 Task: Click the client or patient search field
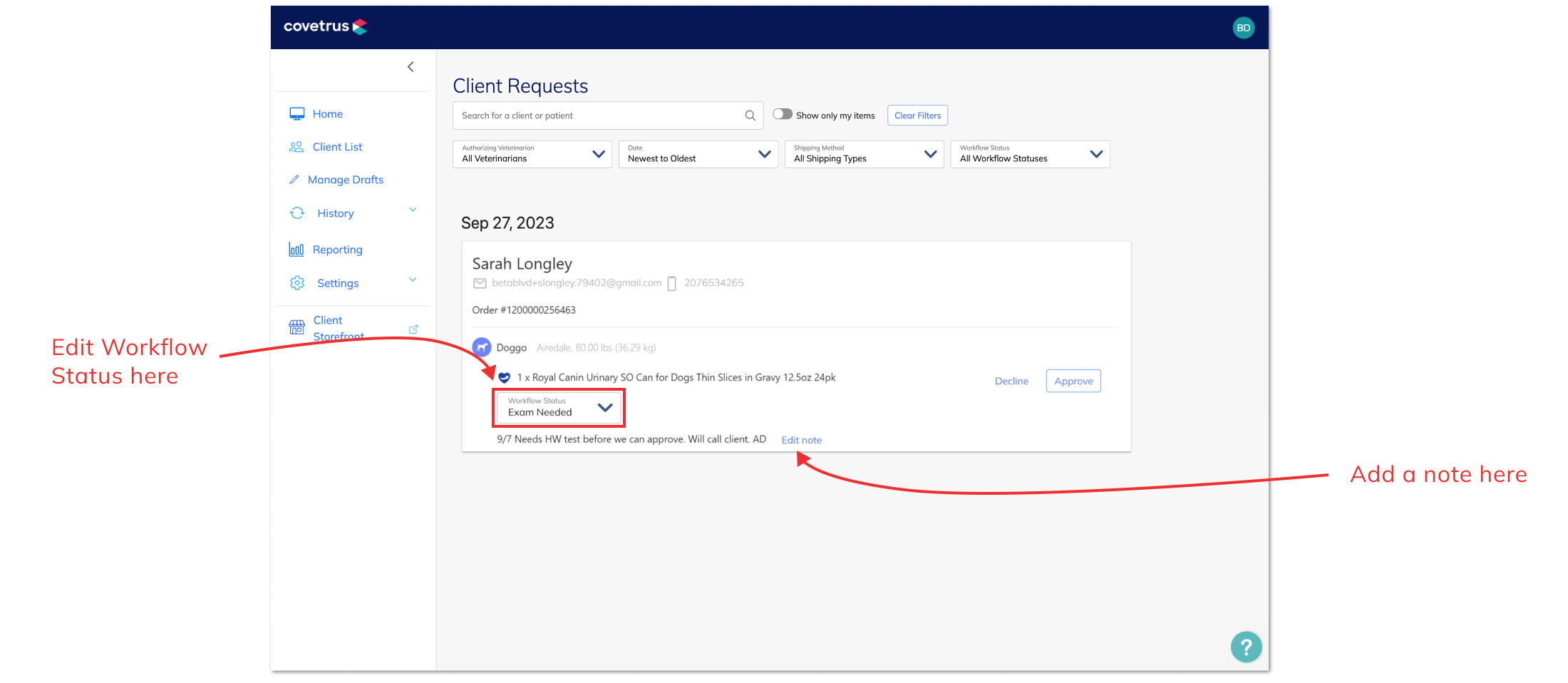607,115
